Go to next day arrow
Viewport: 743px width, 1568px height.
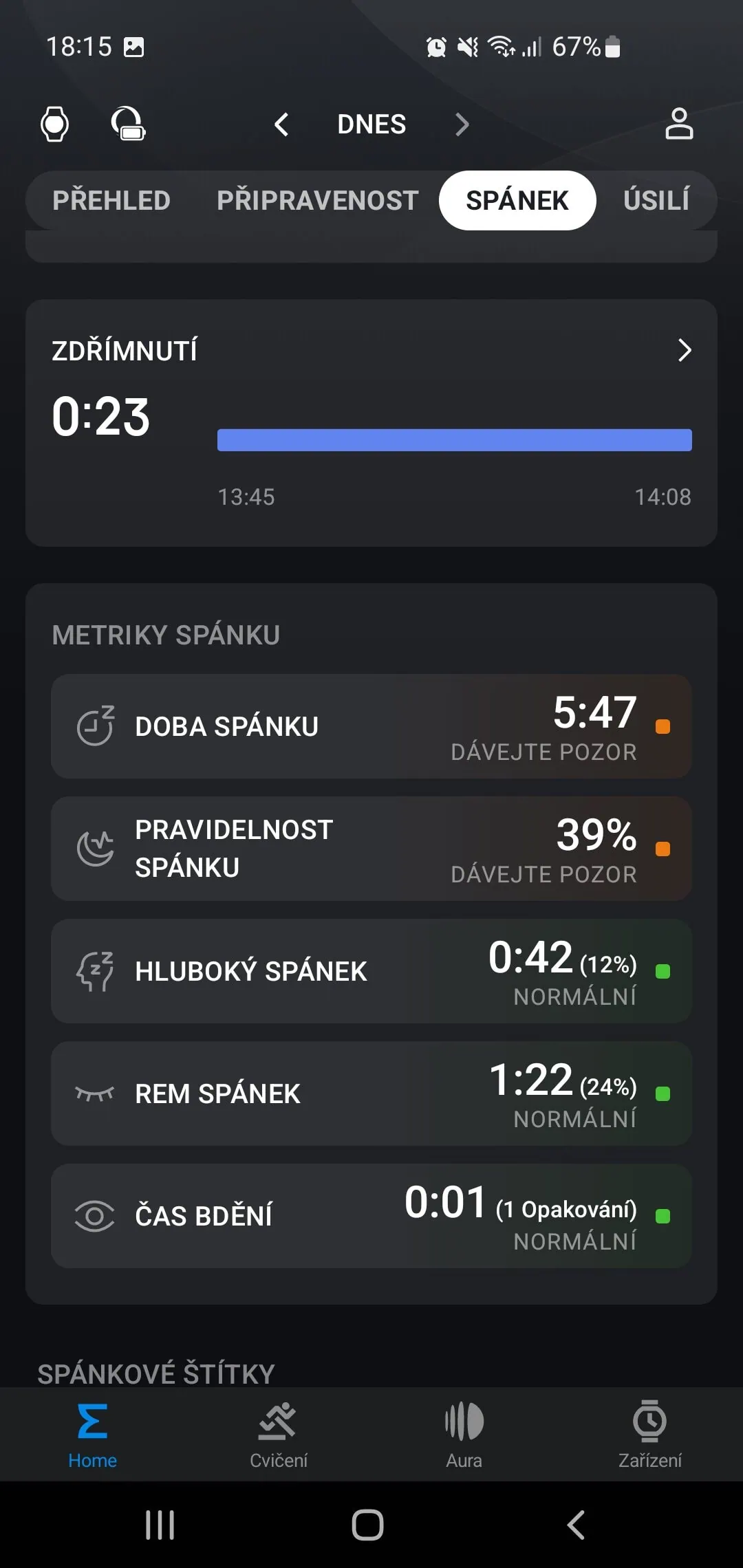(x=462, y=124)
